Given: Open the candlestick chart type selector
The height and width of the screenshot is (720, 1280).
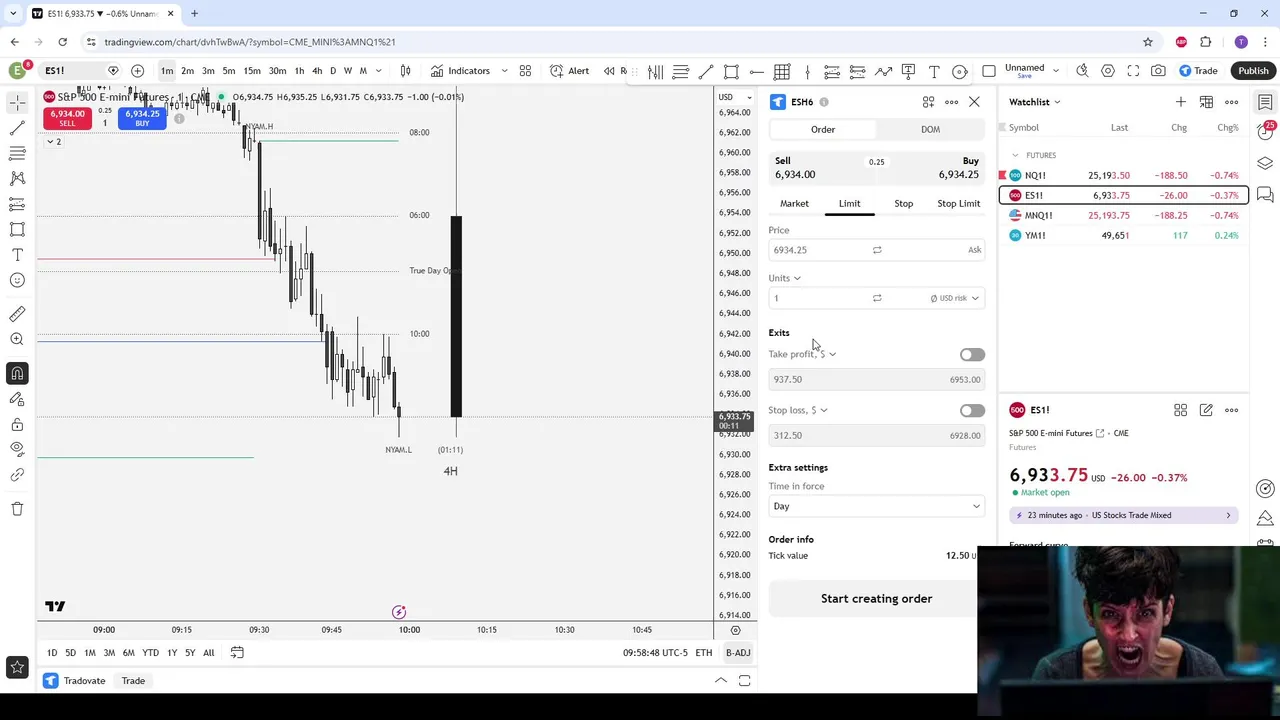Looking at the screenshot, I should pos(405,71).
